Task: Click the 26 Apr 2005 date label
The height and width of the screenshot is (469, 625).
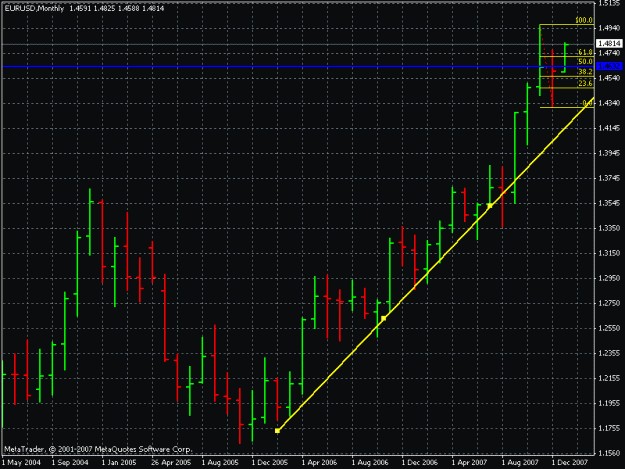Action: coord(171,463)
